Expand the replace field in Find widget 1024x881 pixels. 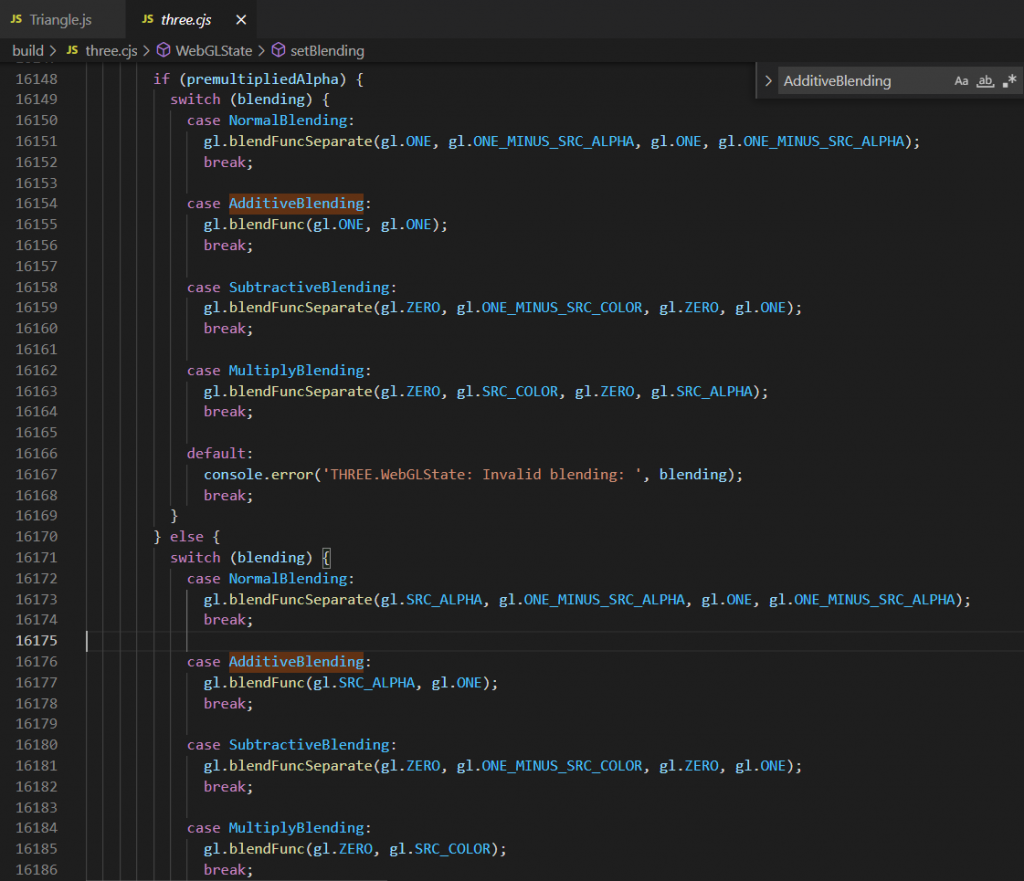point(768,81)
